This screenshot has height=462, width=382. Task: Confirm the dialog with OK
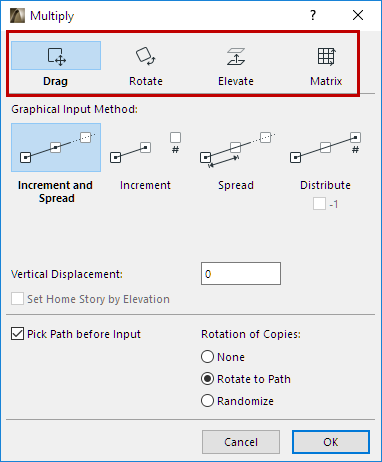coord(331,442)
